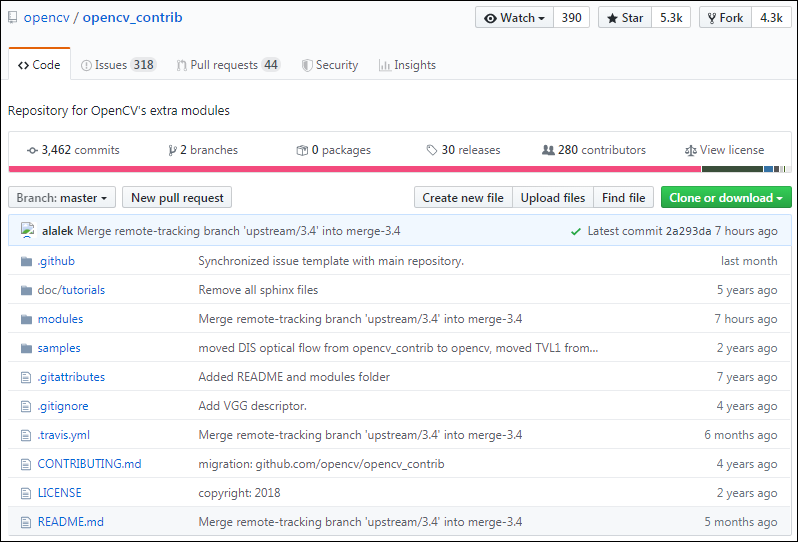Open the Branch: master dropdown
798x542 pixels.
pos(62,197)
